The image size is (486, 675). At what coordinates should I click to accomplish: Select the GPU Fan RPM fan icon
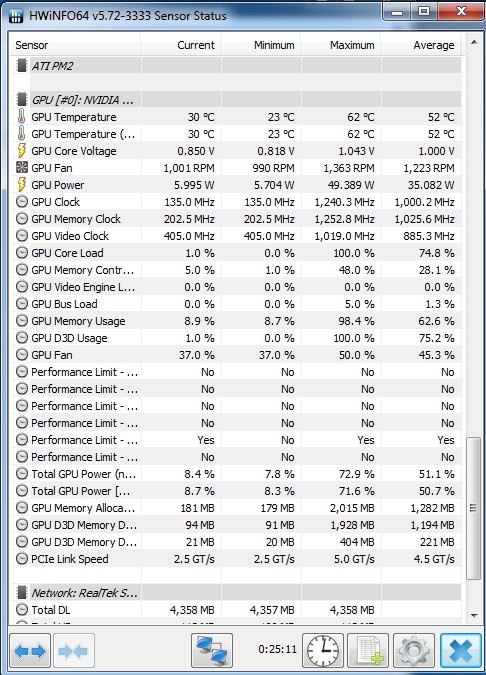(22, 167)
